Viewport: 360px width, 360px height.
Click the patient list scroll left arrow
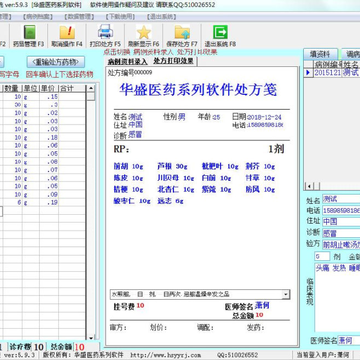(309, 186)
